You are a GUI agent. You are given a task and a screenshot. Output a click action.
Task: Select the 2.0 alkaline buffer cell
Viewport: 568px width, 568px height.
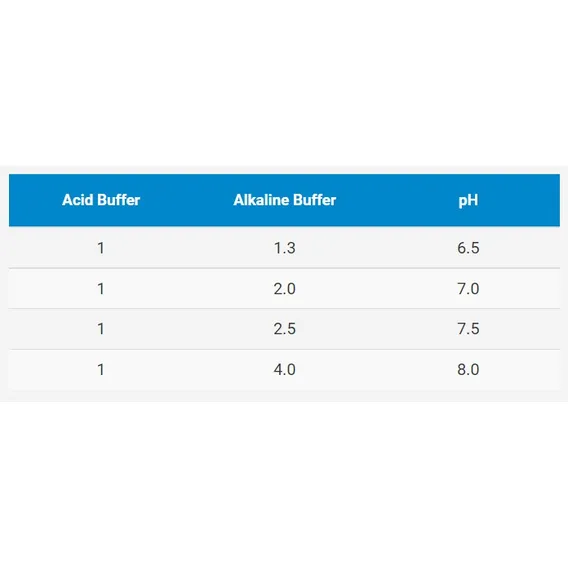point(285,289)
